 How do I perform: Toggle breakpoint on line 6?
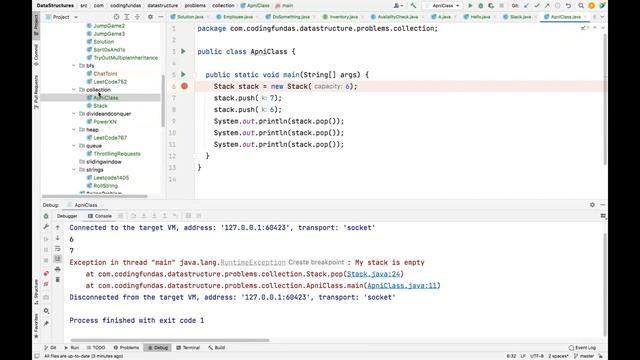184,86
